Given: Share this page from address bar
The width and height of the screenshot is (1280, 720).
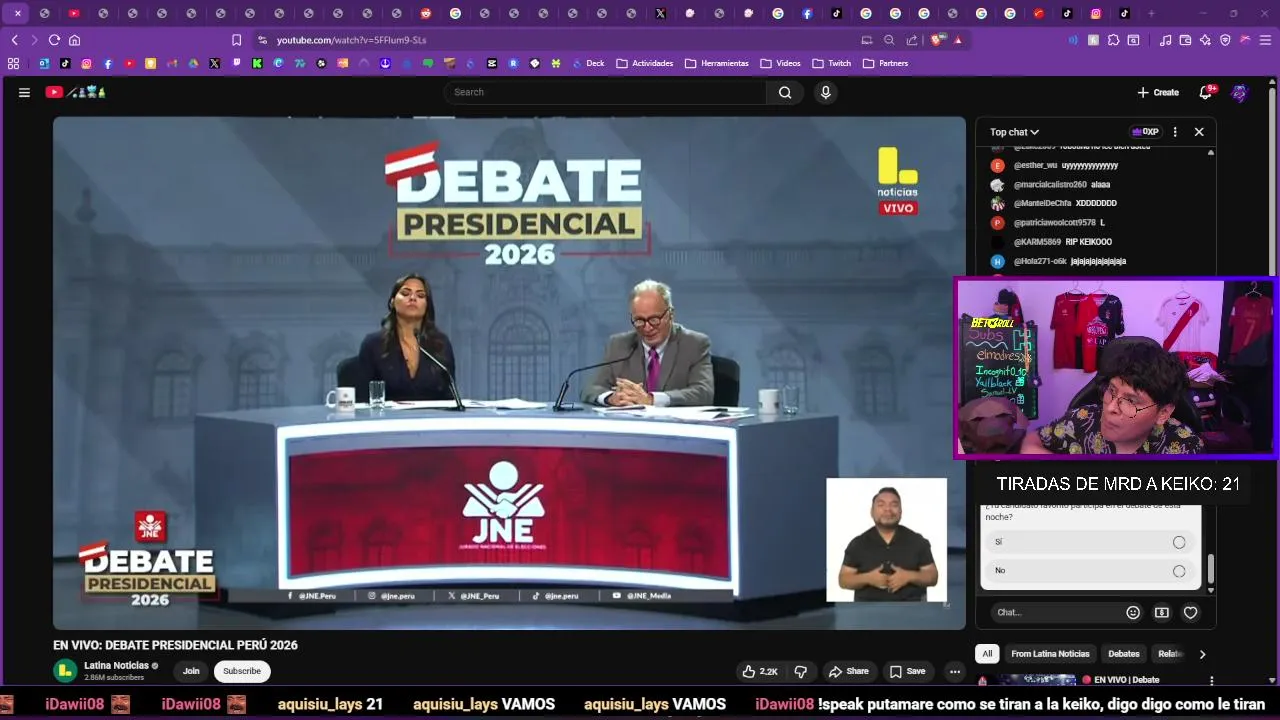Looking at the screenshot, I should [x=912, y=40].
